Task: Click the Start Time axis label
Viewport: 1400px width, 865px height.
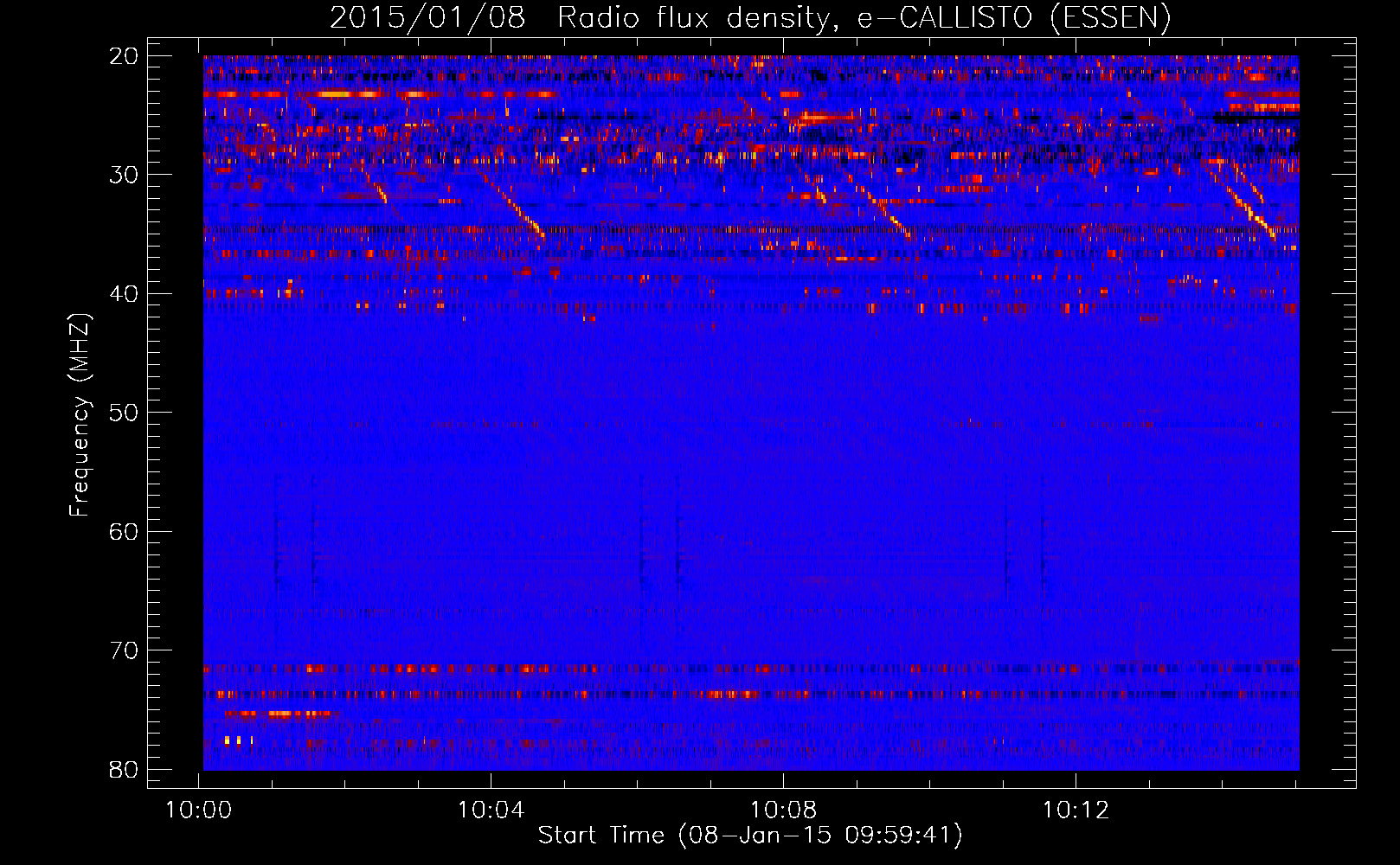Action: (x=750, y=836)
